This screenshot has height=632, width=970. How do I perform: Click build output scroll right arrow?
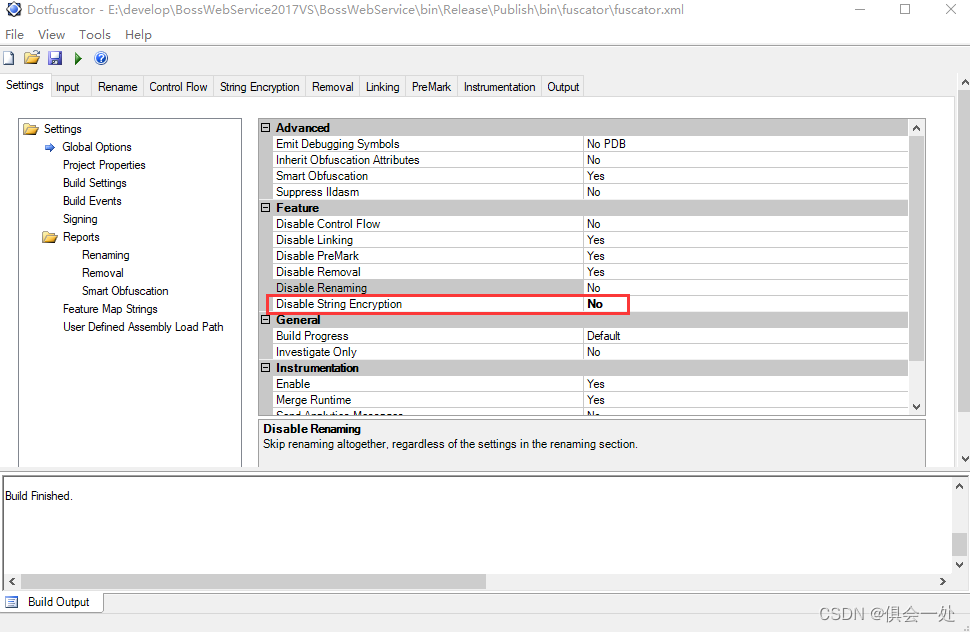(x=942, y=581)
